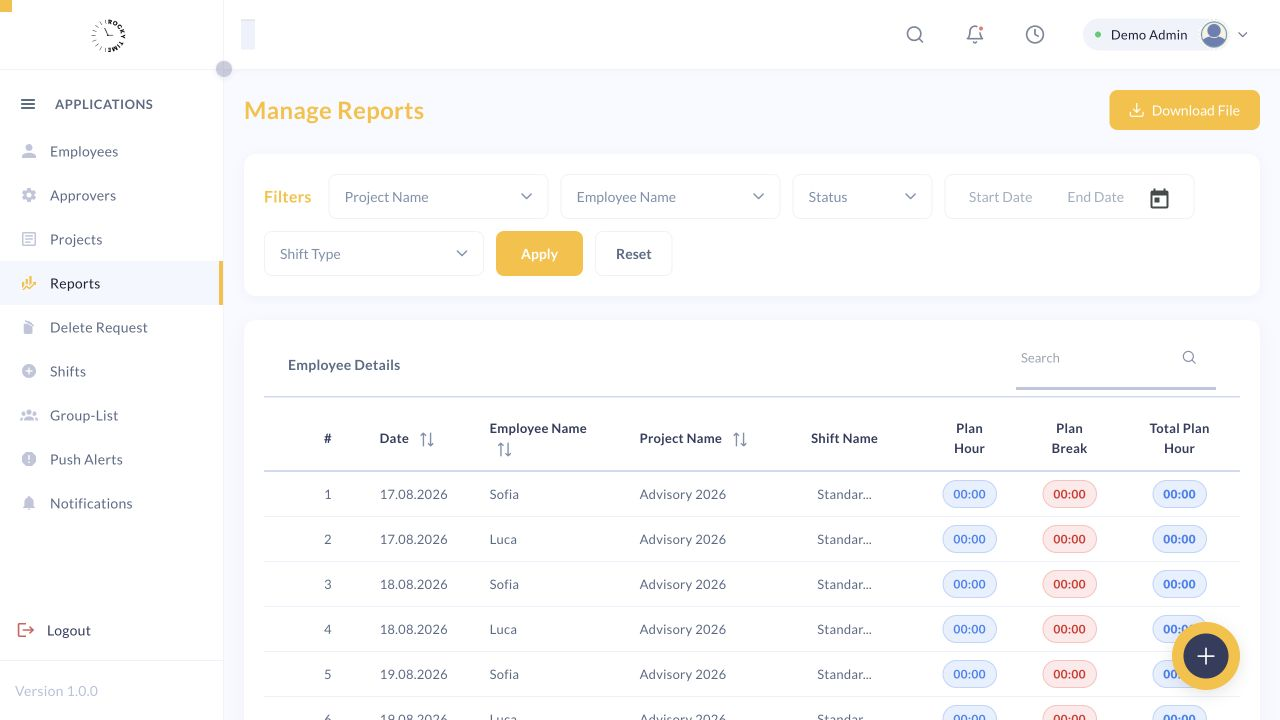1280x720 pixels.
Task: Click the Shifts plus-circle icon
Action: pos(29,371)
